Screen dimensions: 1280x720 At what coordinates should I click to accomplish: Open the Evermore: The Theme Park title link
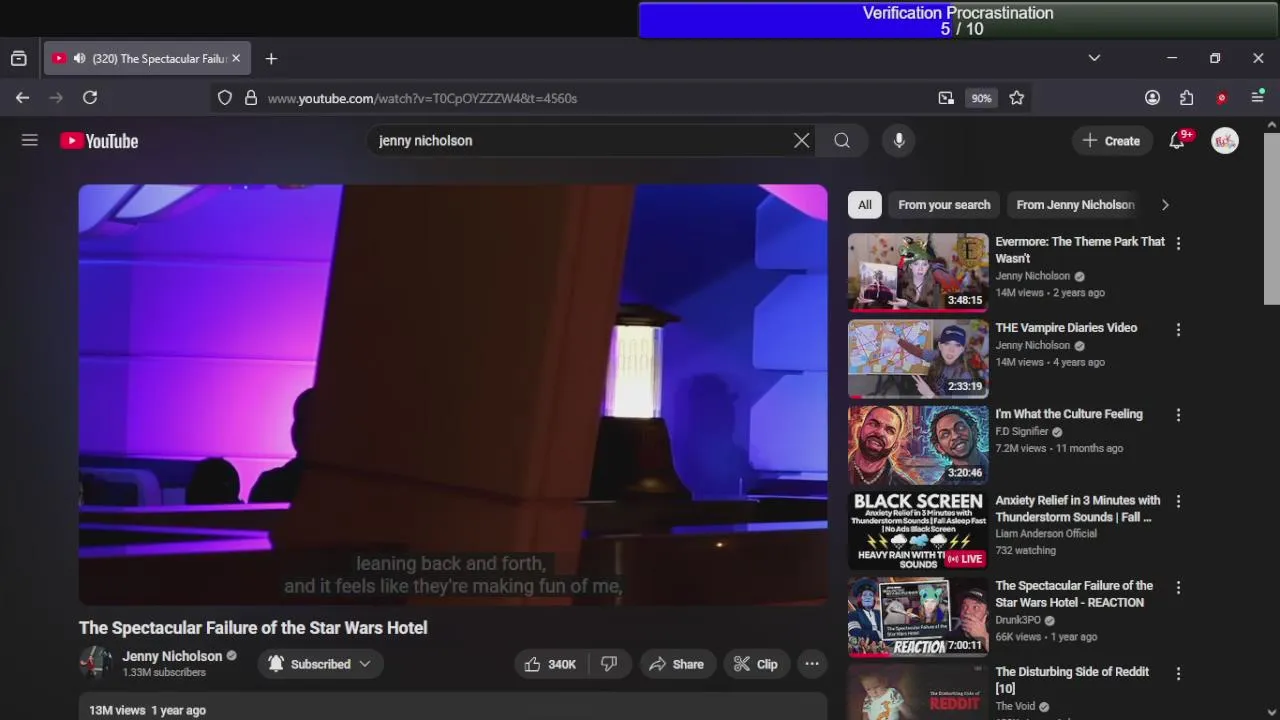[x=1080, y=250]
